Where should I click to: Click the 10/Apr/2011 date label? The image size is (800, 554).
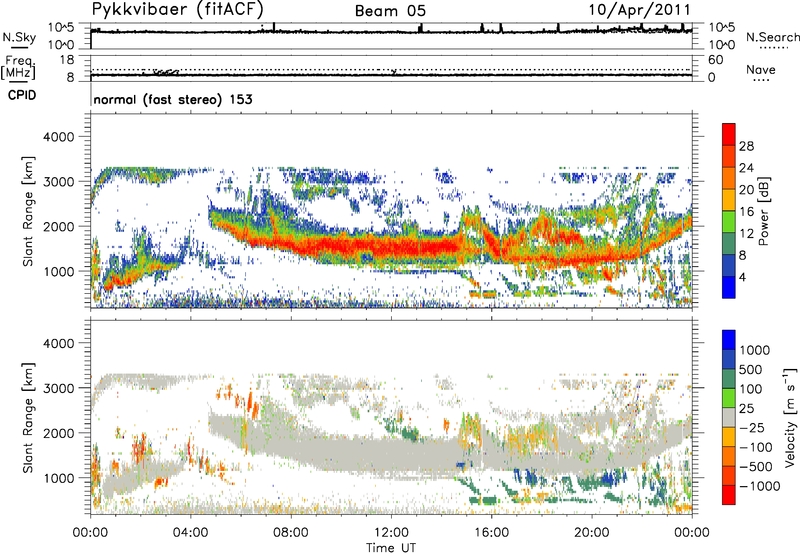tap(639, 10)
